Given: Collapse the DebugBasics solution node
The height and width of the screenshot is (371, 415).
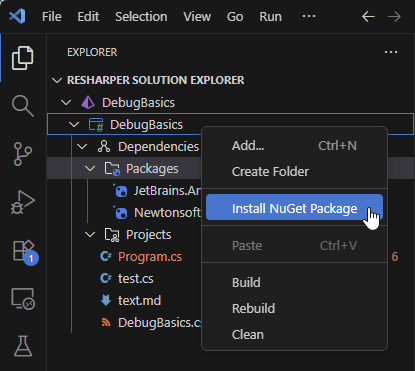Looking at the screenshot, I should (x=66, y=102).
